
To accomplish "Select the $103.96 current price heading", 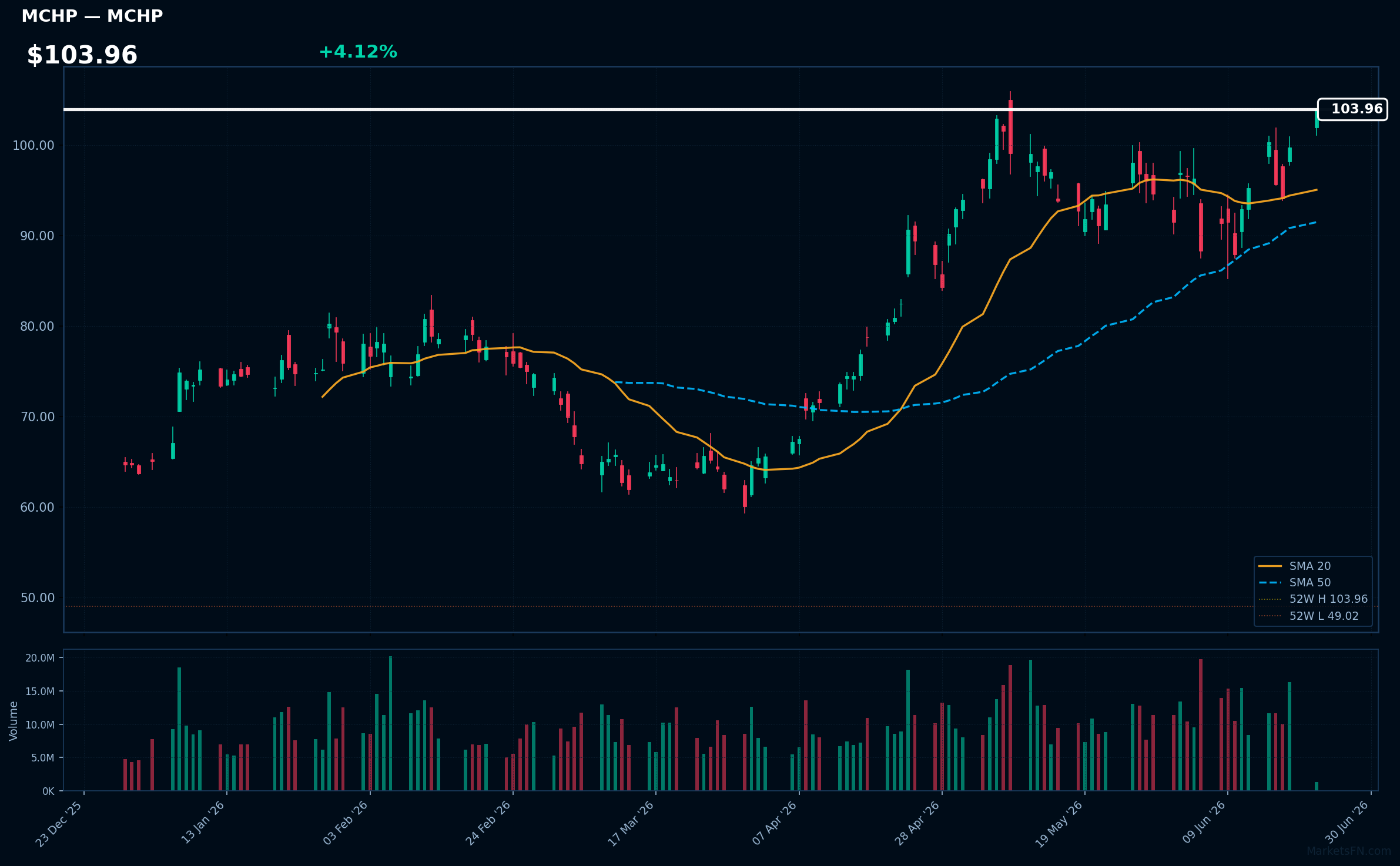I will pyautogui.click(x=82, y=55).
